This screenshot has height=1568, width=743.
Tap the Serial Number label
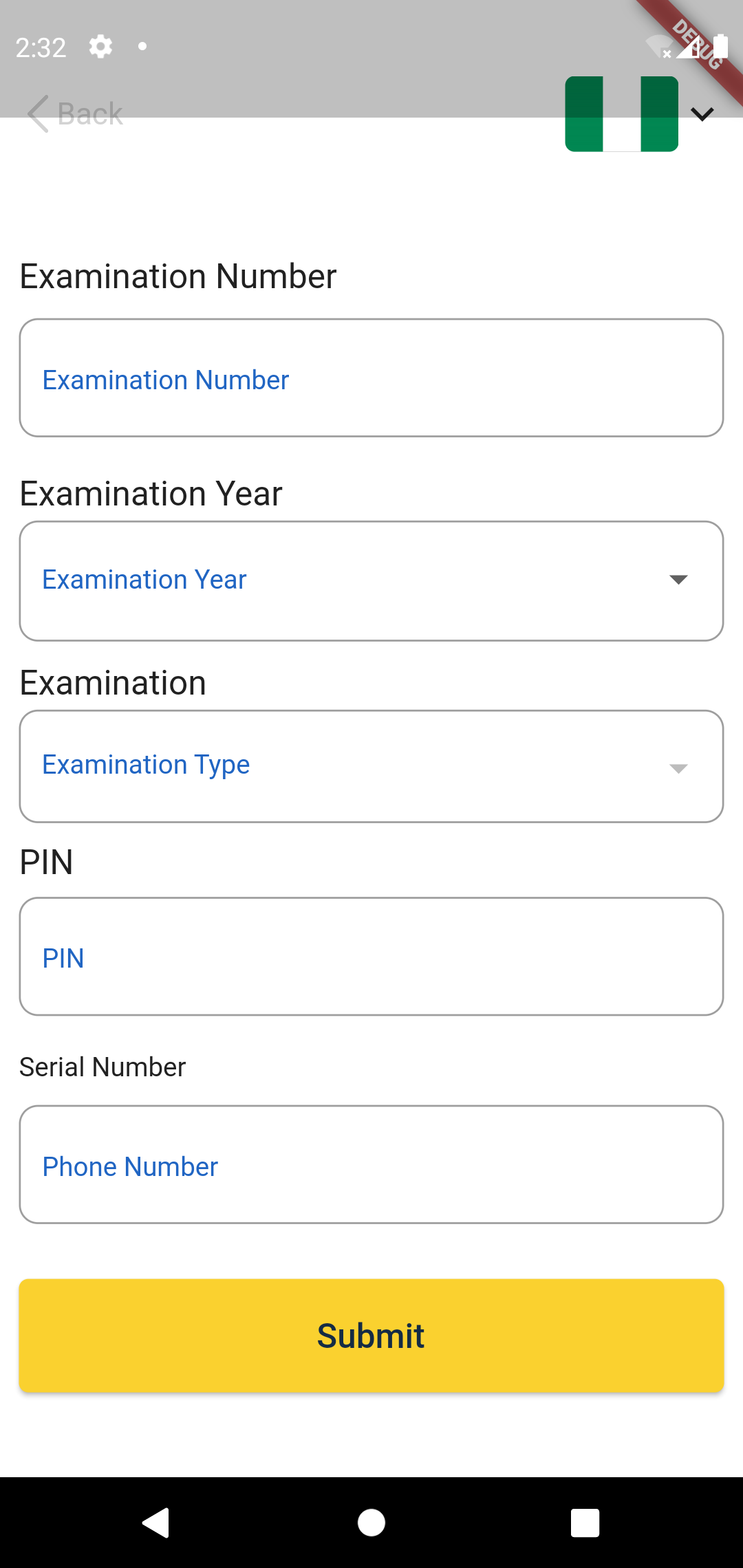pyautogui.click(x=103, y=1067)
